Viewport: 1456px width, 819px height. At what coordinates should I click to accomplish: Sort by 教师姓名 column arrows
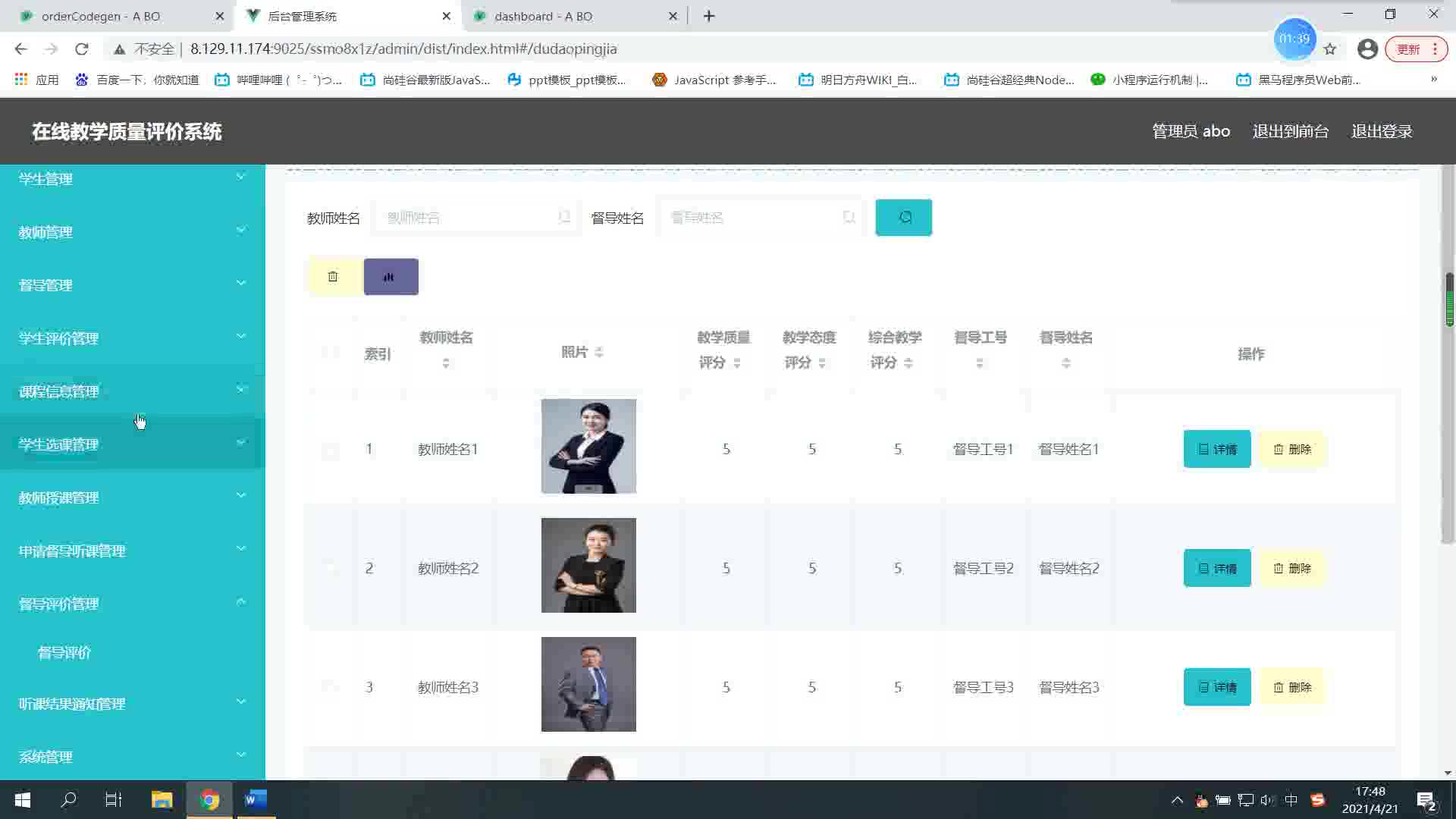(446, 363)
